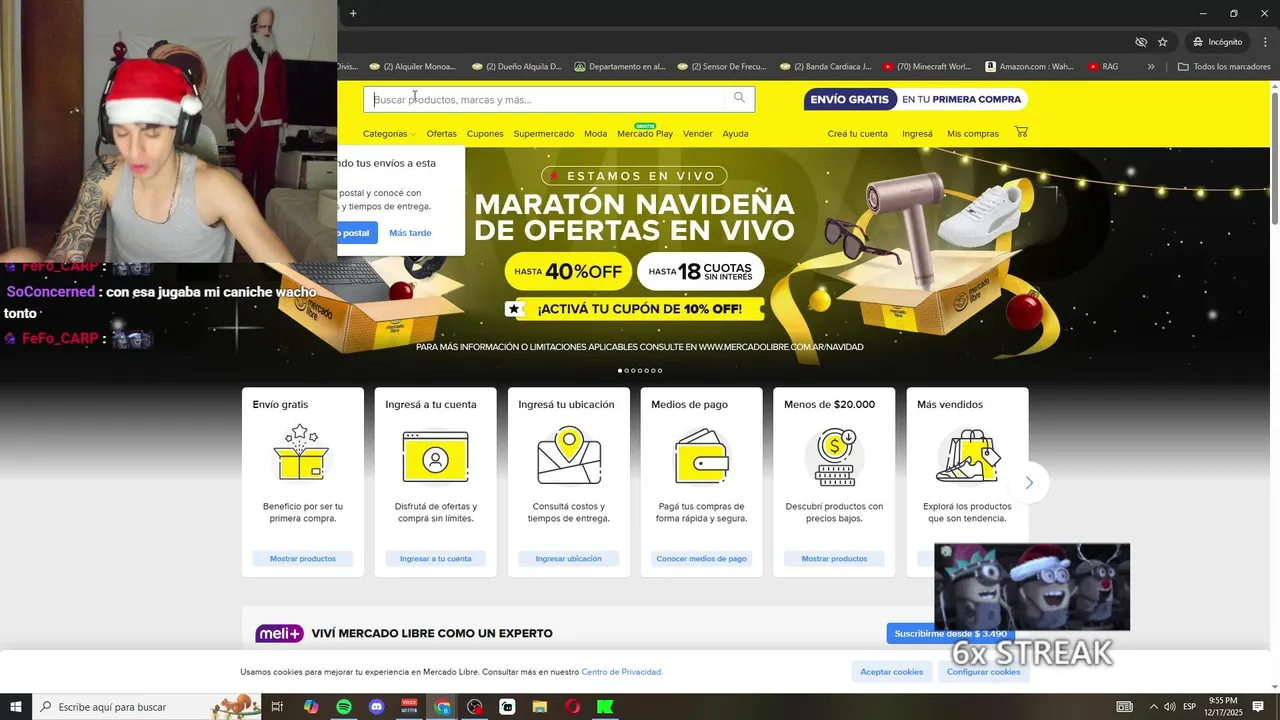The width and height of the screenshot is (1280, 720).
Task: Open File Explorer from the taskbar
Action: tap(540, 707)
